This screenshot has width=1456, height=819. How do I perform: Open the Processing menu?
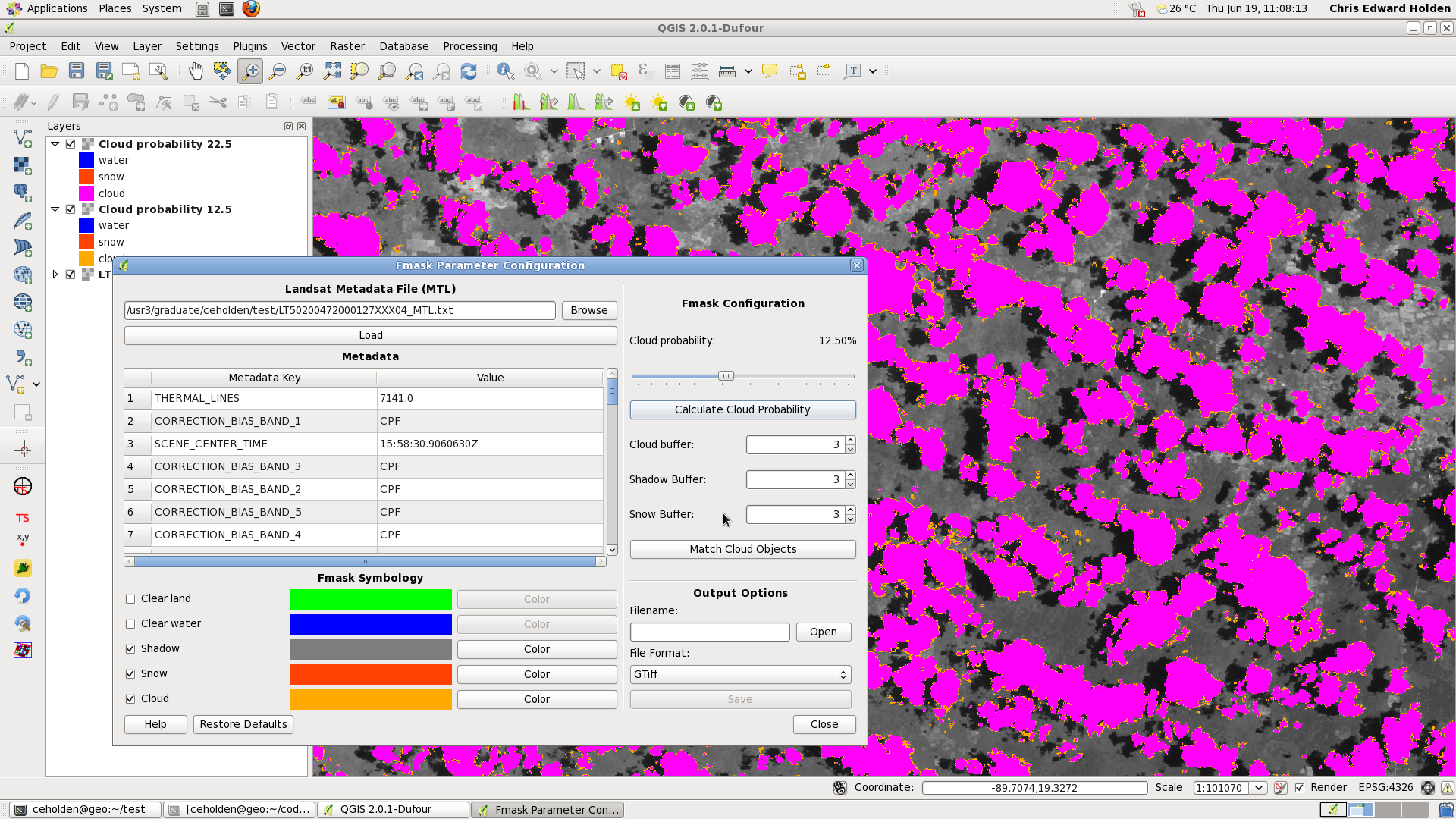click(469, 46)
